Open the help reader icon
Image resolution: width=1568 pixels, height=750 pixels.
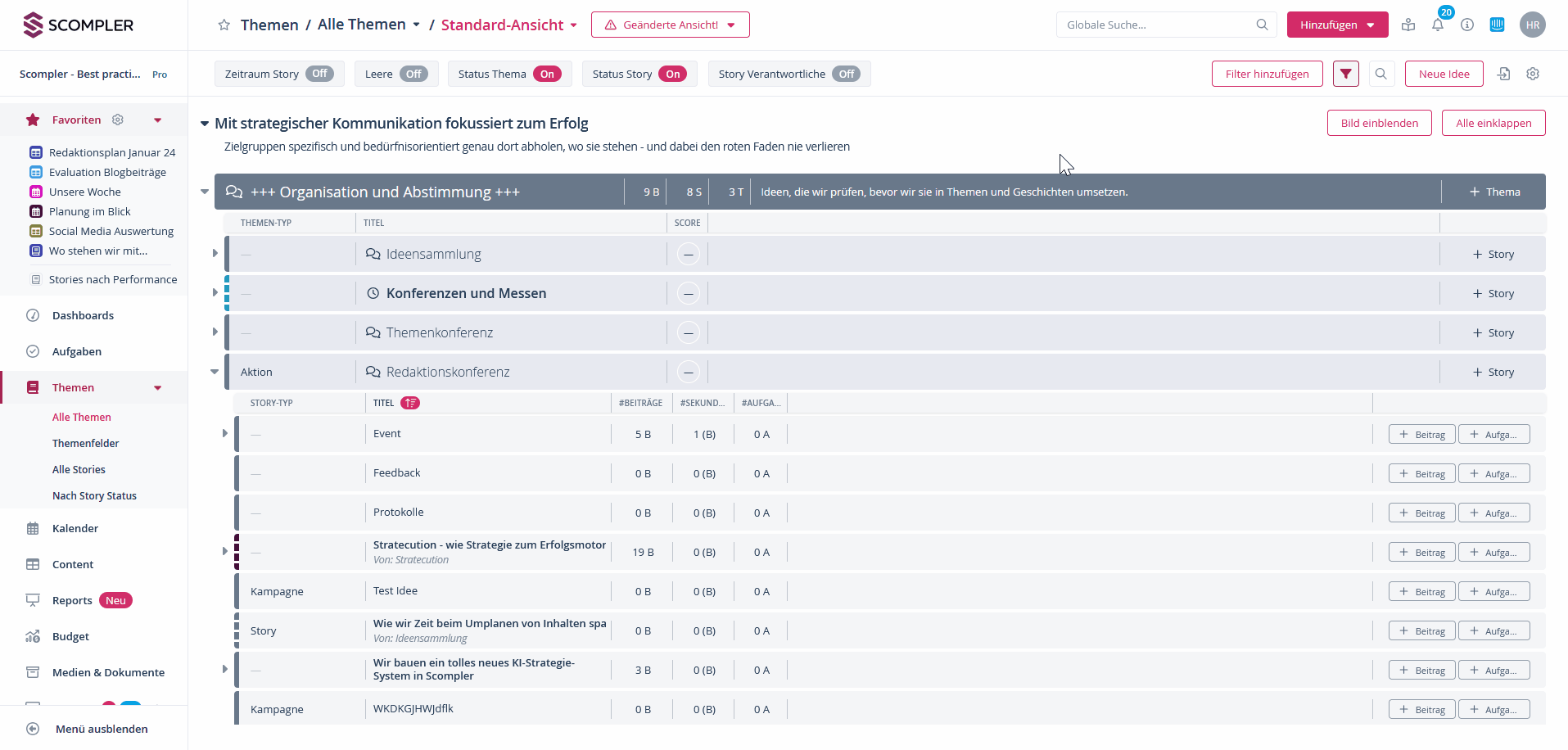coord(1408,25)
